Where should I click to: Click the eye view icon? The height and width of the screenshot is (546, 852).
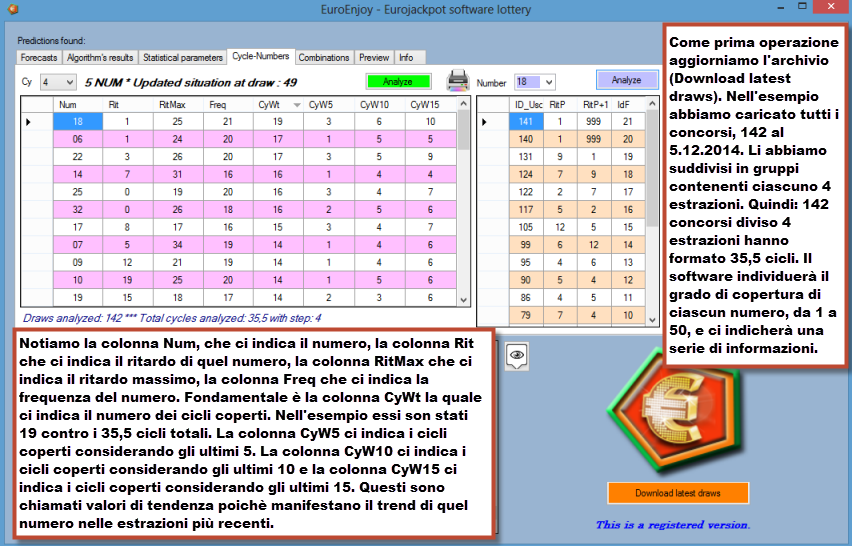[x=517, y=354]
